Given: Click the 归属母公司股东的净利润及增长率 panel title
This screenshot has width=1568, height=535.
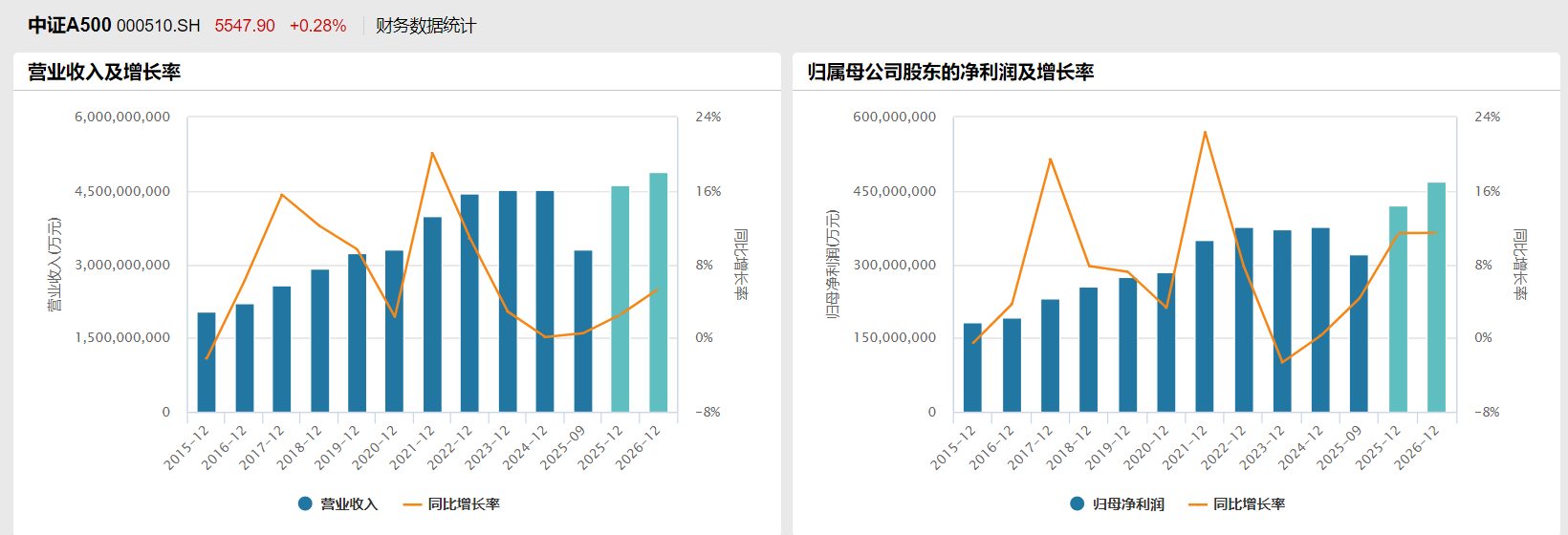Looking at the screenshot, I should (x=950, y=72).
